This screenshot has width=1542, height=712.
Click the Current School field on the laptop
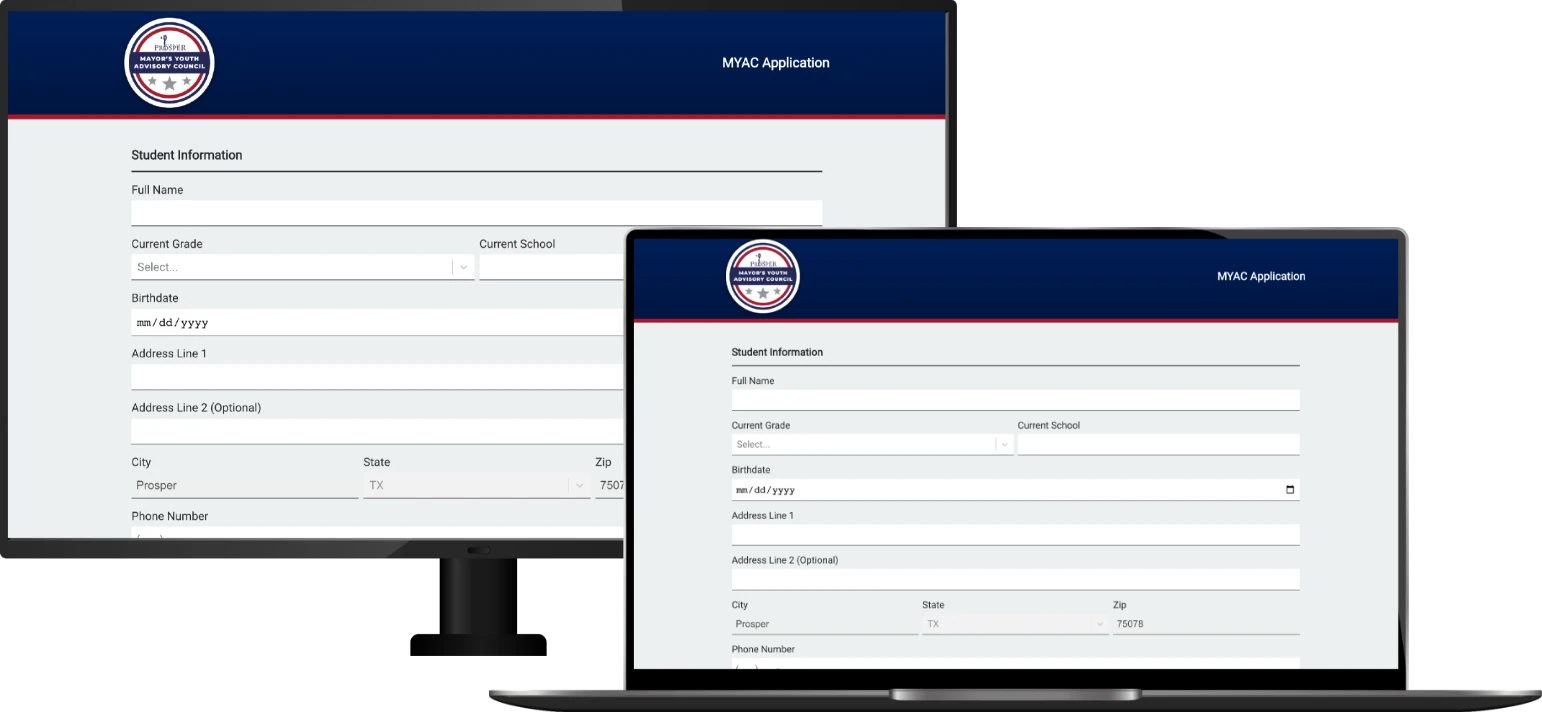[1158, 445]
